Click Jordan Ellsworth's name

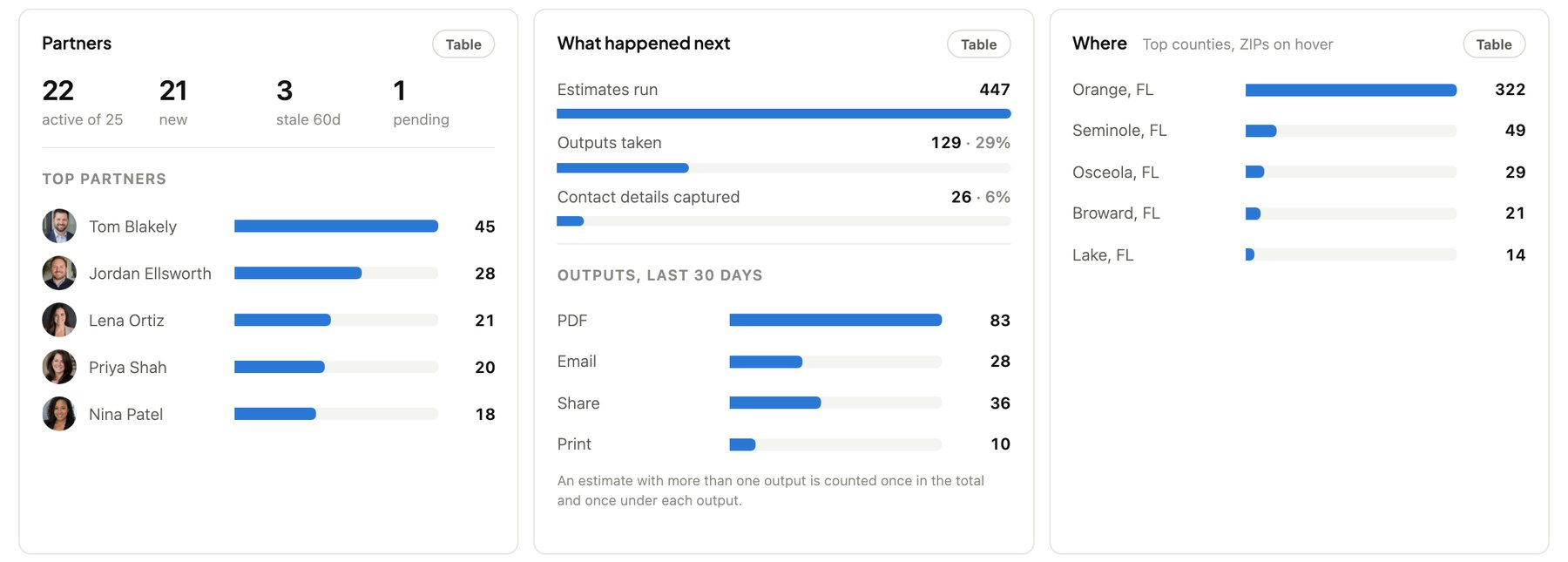pyautogui.click(x=150, y=274)
